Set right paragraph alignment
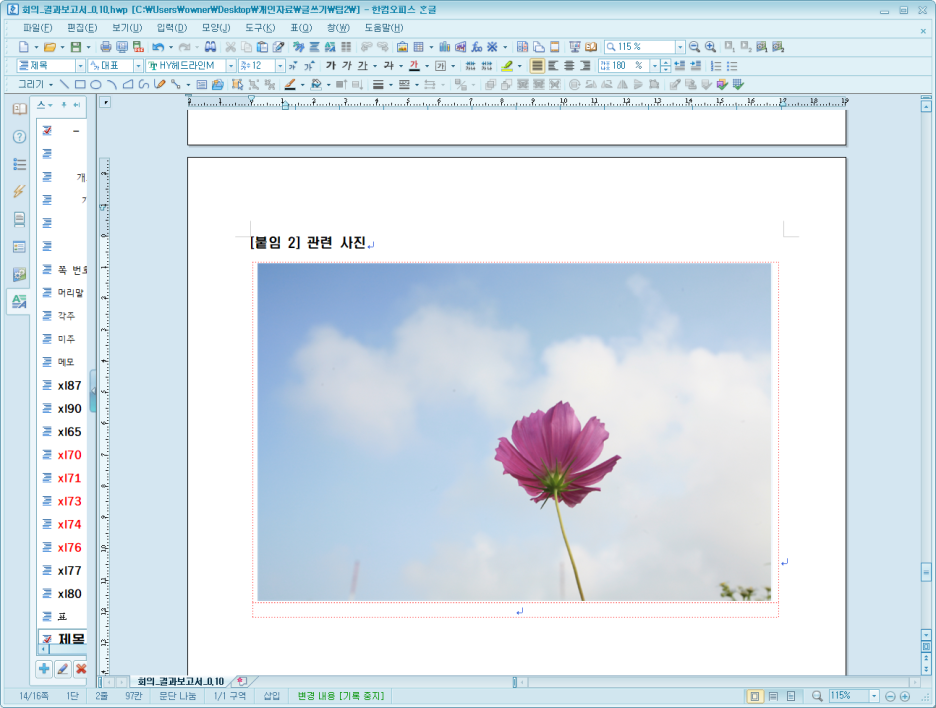This screenshot has width=936, height=708. (x=585, y=66)
